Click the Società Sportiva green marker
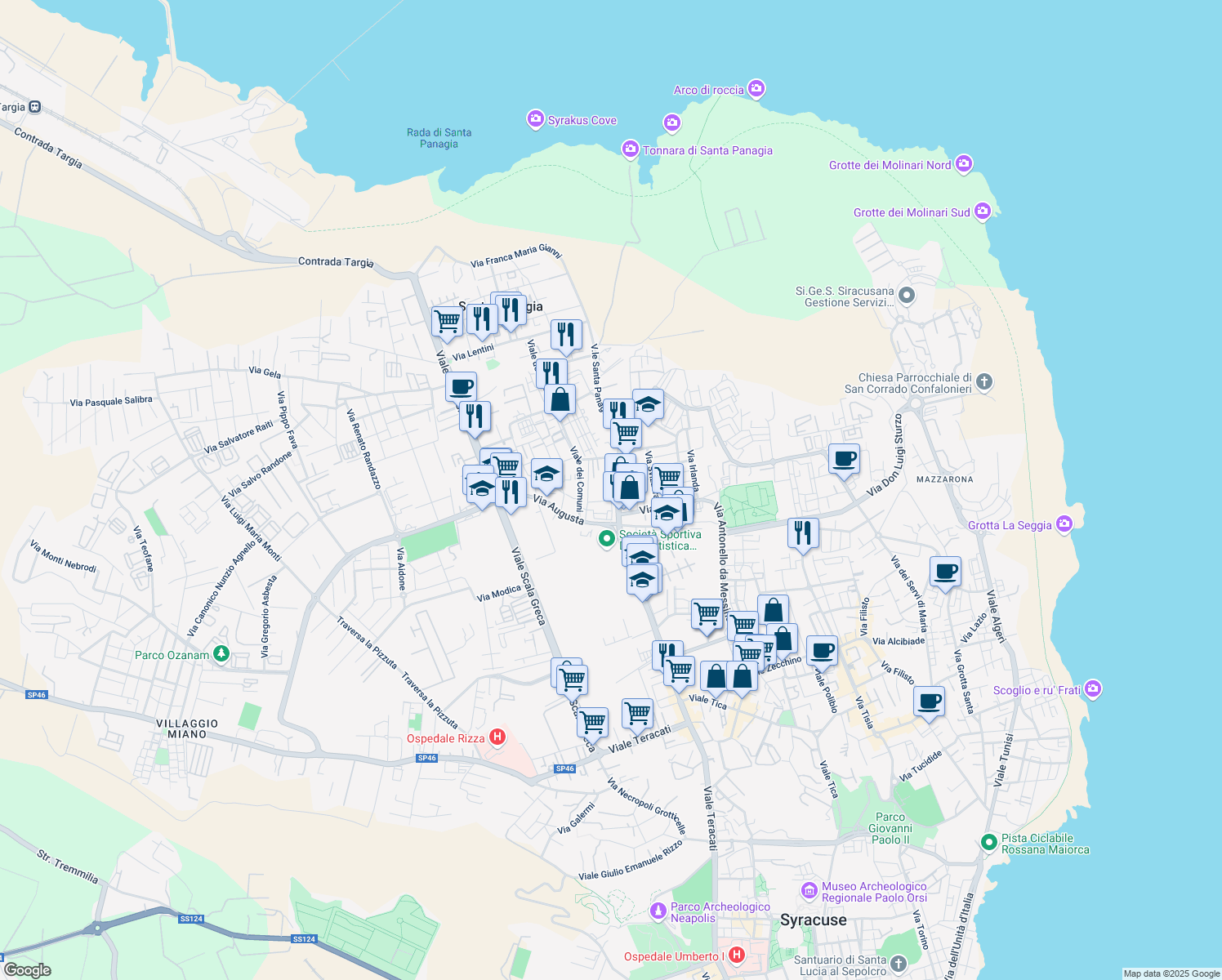1222x980 pixels. click(606, 538)
